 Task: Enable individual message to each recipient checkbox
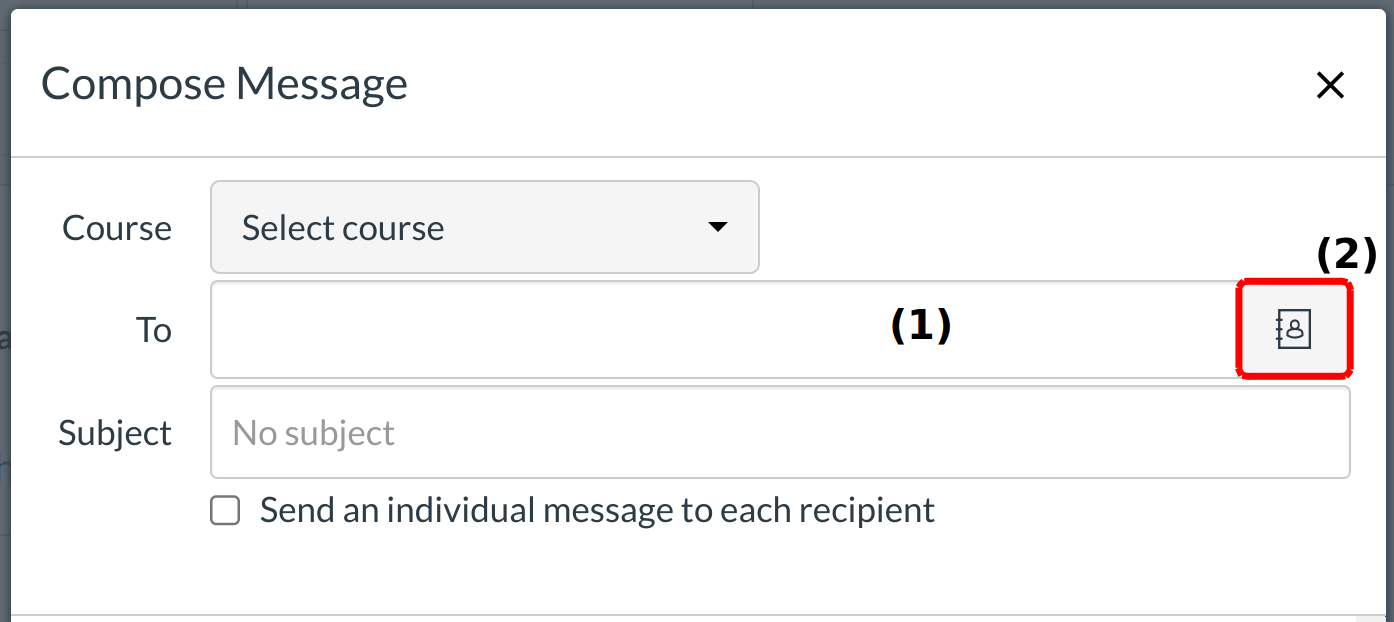point(225,511)
